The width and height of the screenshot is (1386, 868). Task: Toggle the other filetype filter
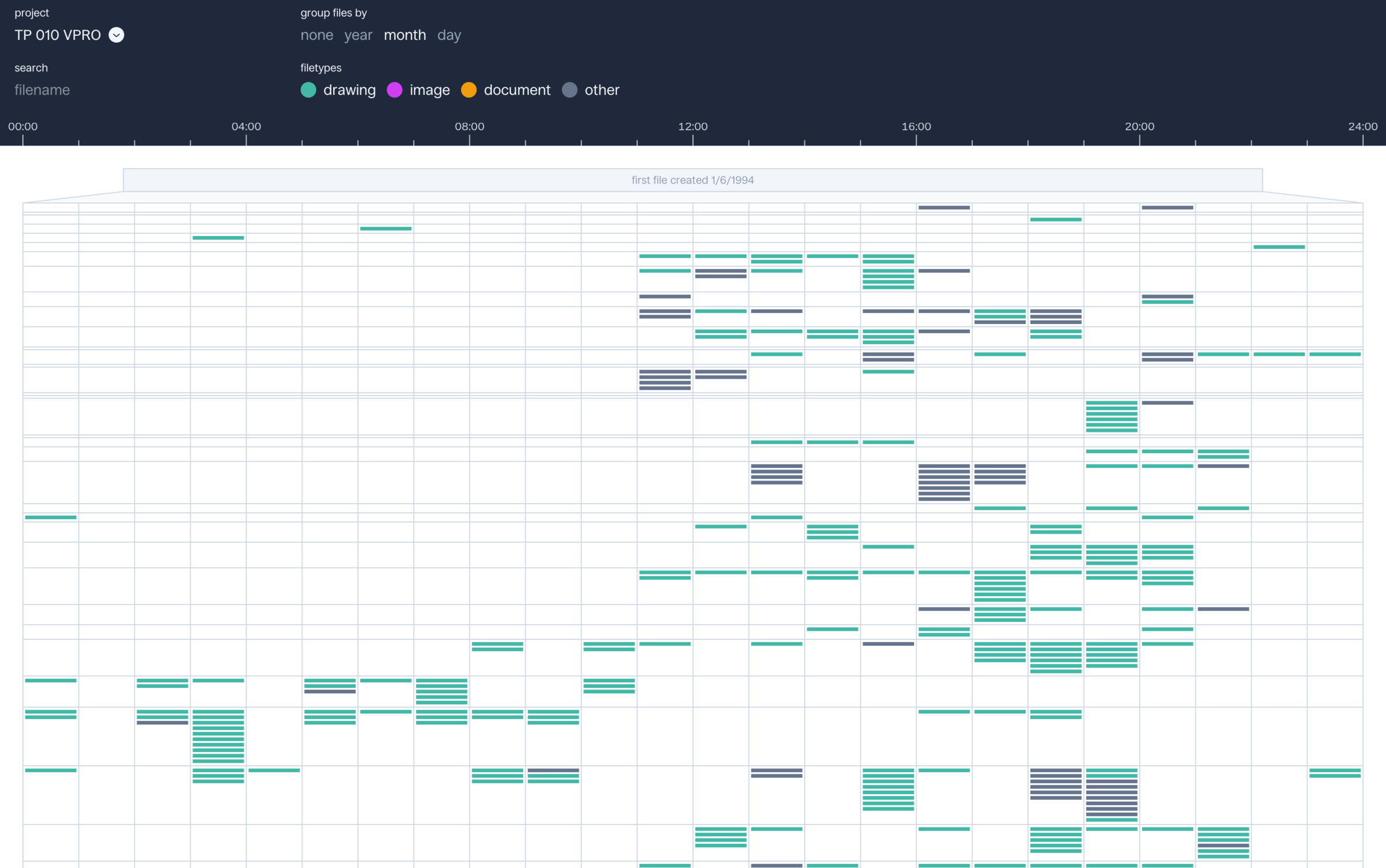click(601, 90)
